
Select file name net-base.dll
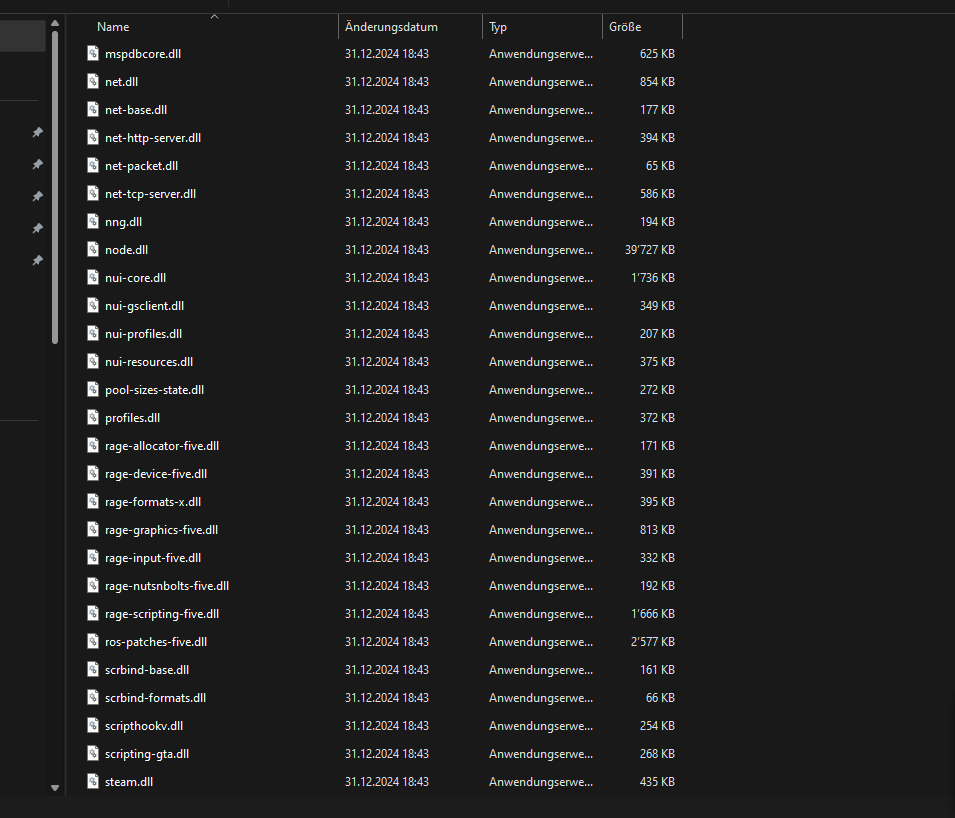[136, 110]
